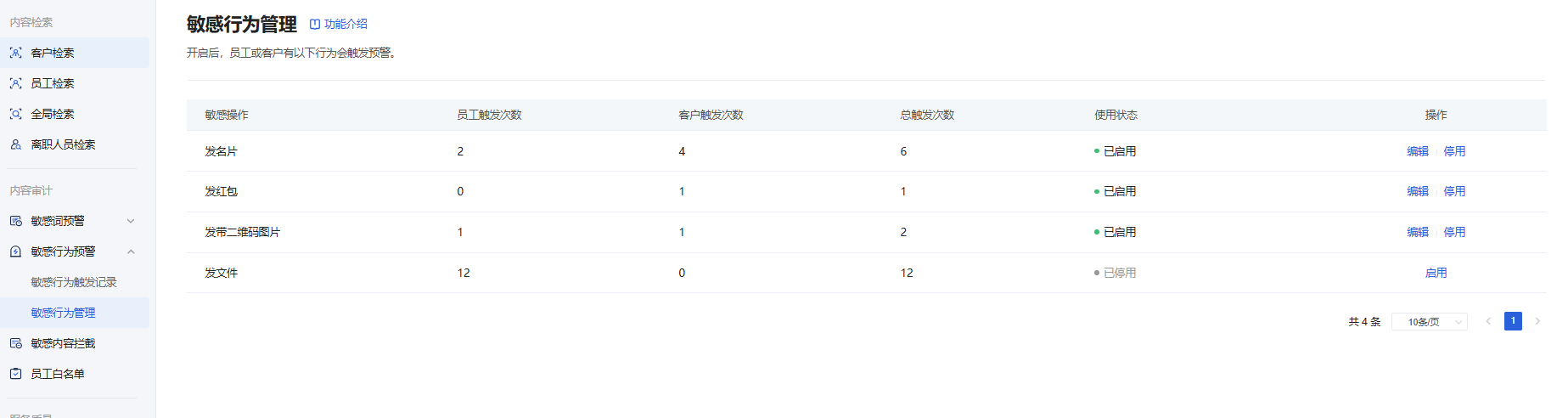Click 已启用 status in 发带二维码图片 row
Screen dimensions: 1568x418
coord(1116,232)
